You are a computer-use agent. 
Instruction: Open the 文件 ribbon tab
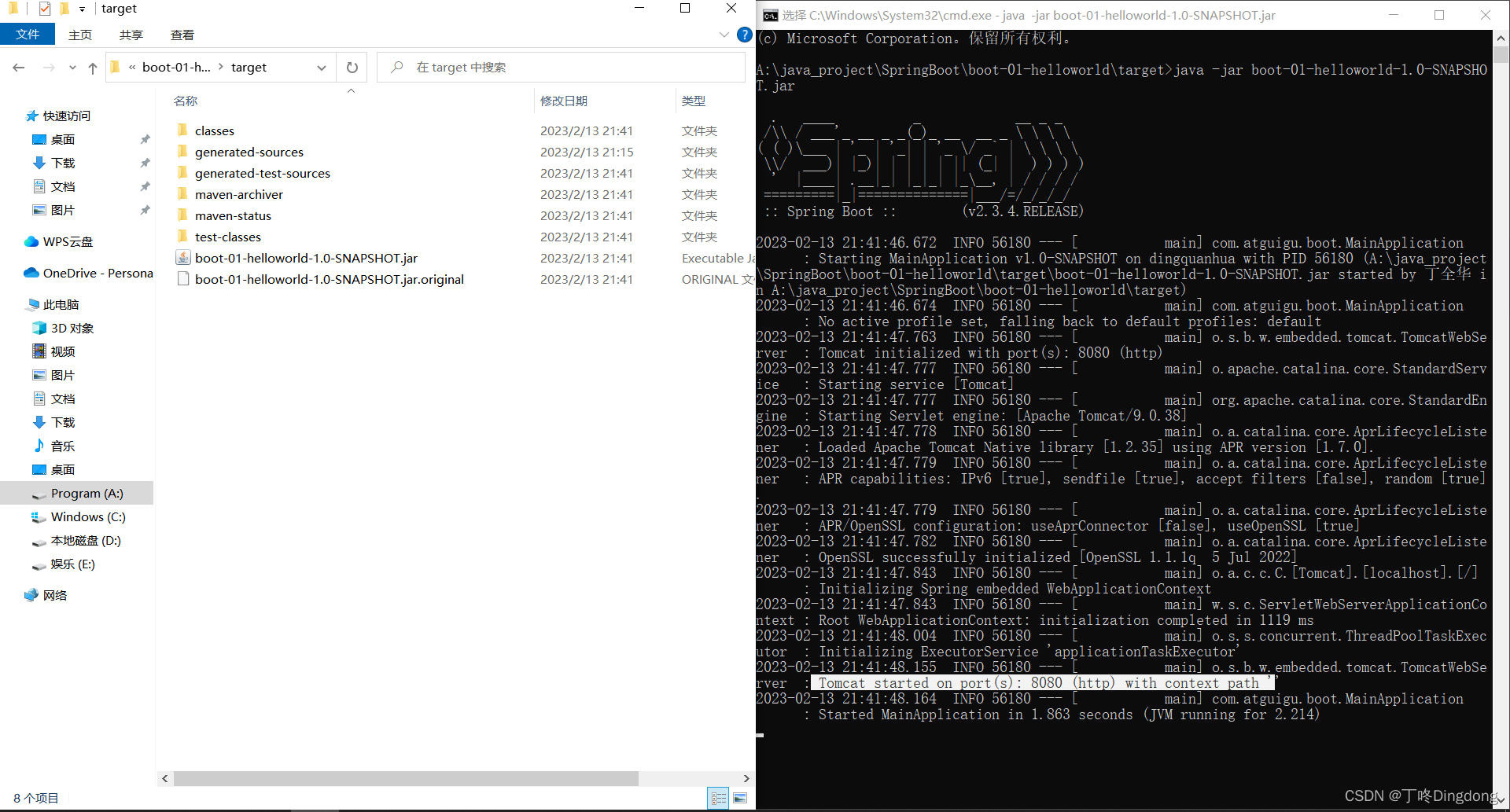28,35
